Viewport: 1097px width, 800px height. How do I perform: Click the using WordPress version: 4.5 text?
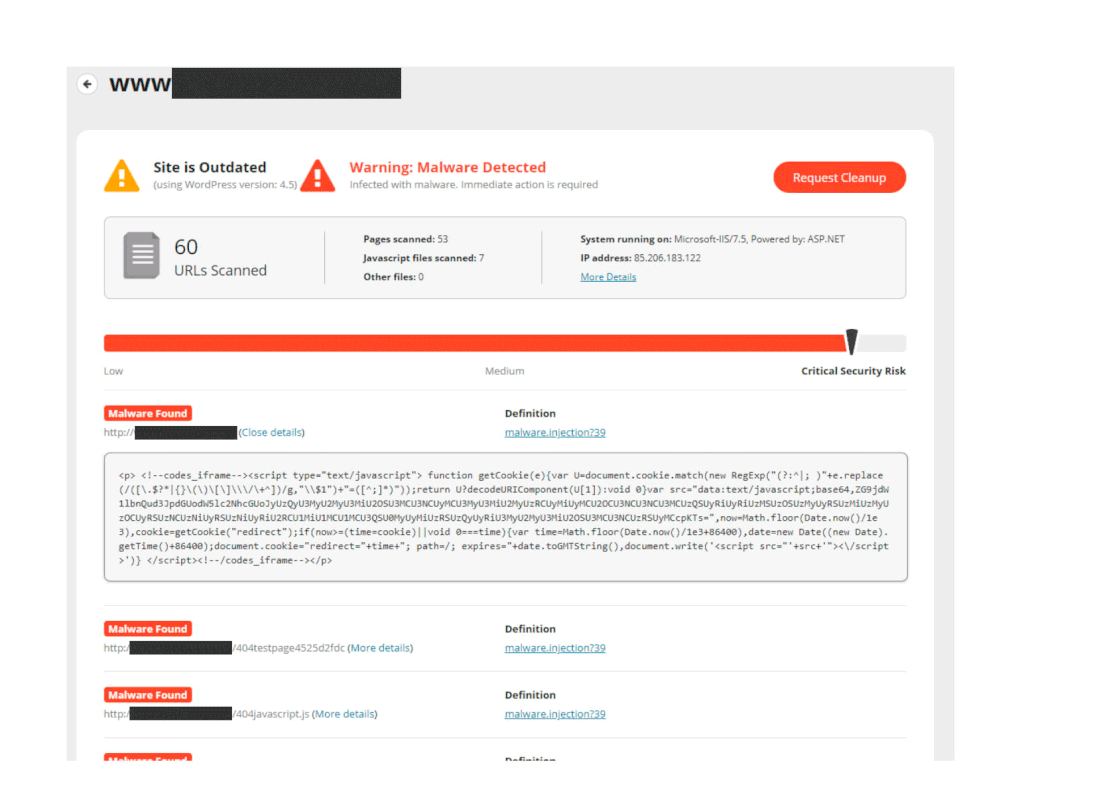[225, 185]
